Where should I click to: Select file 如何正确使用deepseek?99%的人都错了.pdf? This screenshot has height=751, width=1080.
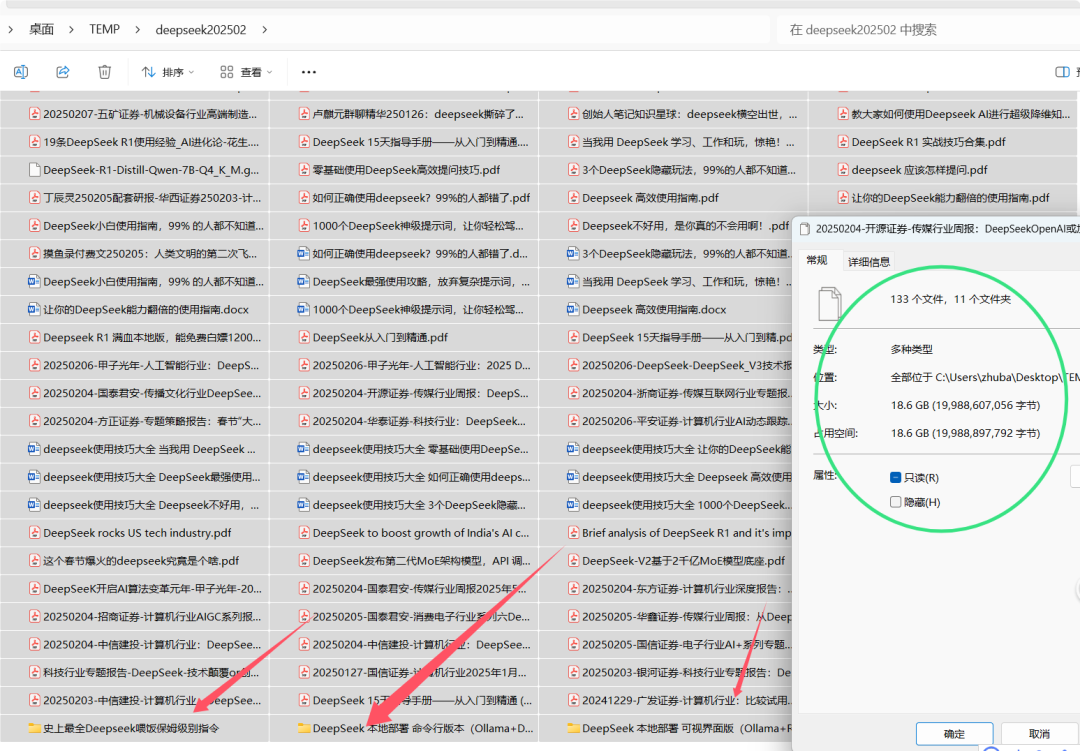(x=414, y=198)
